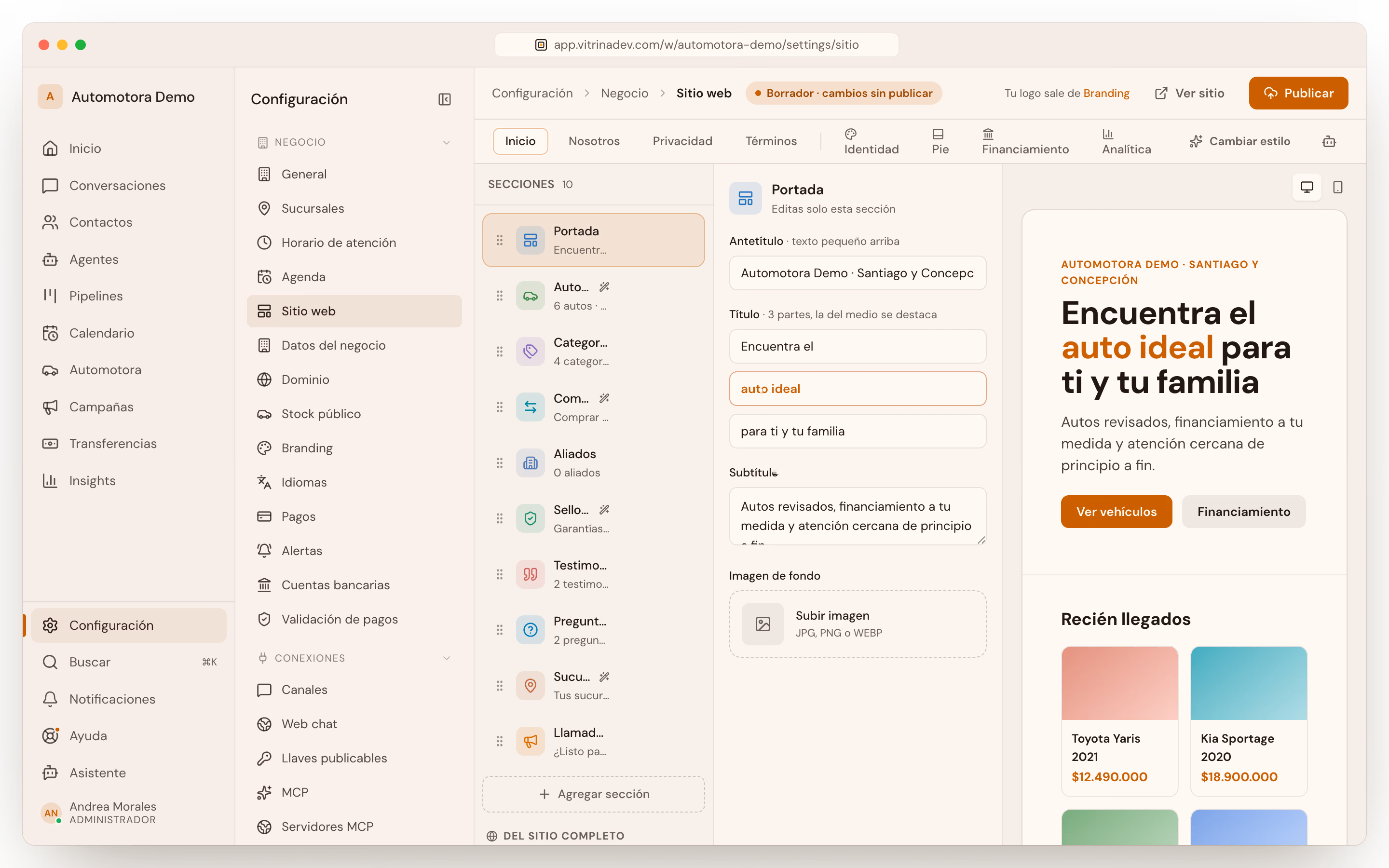The image size is (1389, 868).
Task: Select the Llamad... section in the list
Action: [594, 741]
